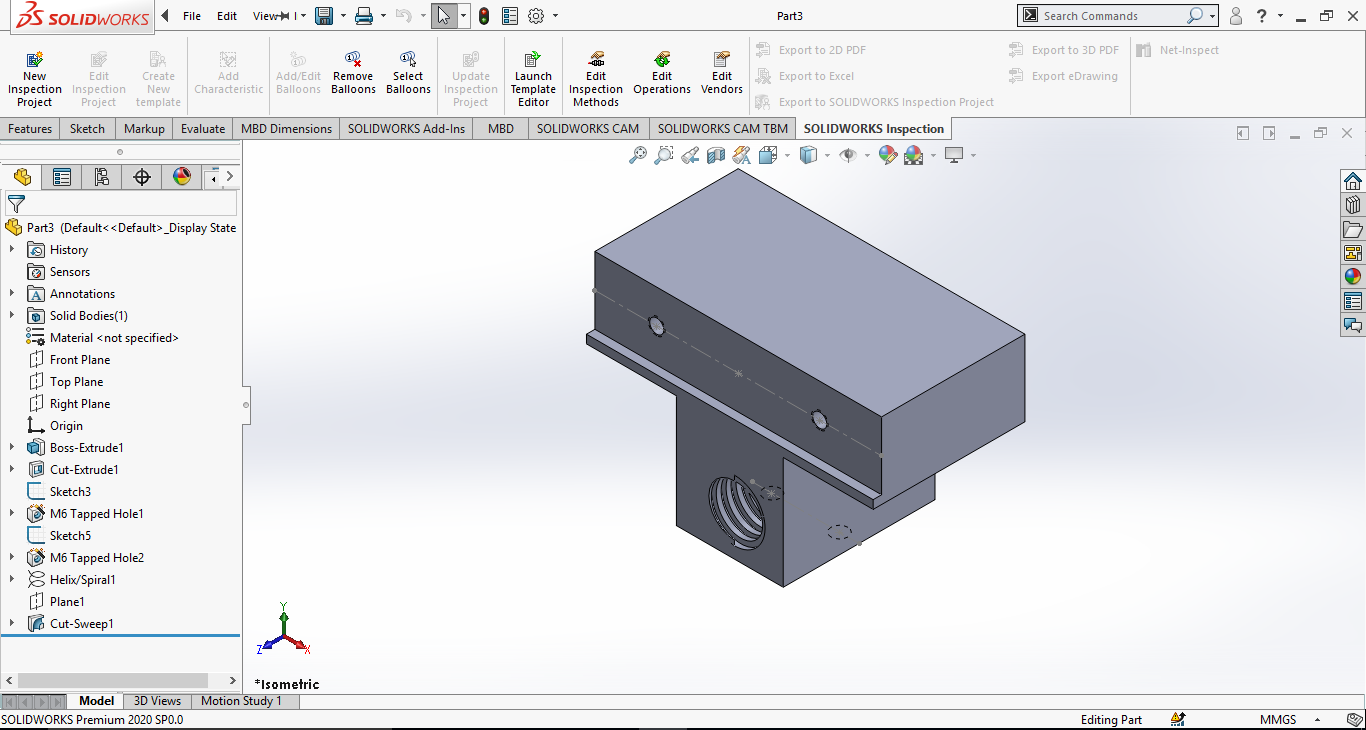1366x730 pixels.
Task: Click Zoom to Fit icon
Action: click(637, 155)
